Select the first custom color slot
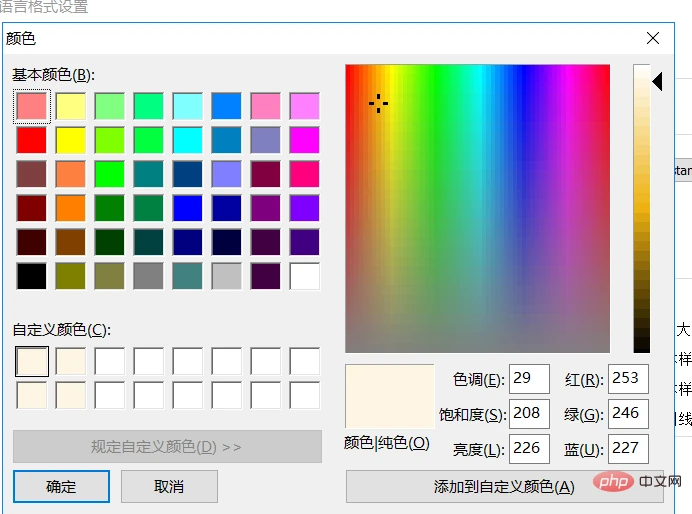 coord(31,361)
